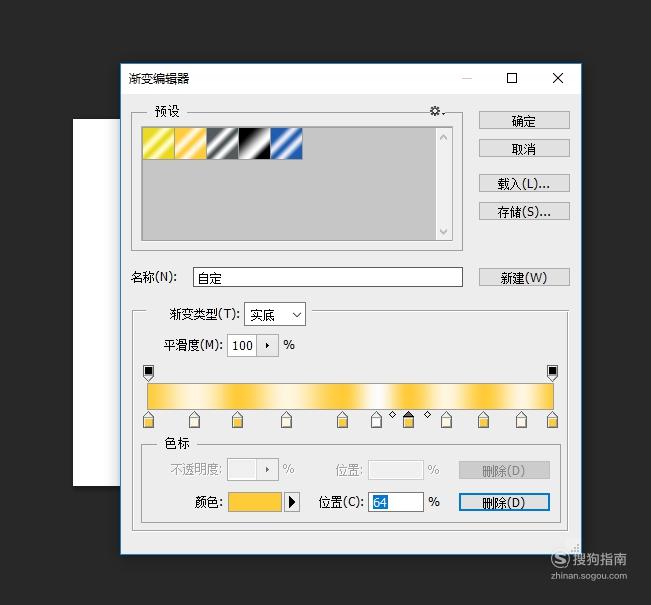Image resolution: width=651 pixels, height=605 pixels.
Task: Select the third color stop, orange
Action: pos(237,420)
